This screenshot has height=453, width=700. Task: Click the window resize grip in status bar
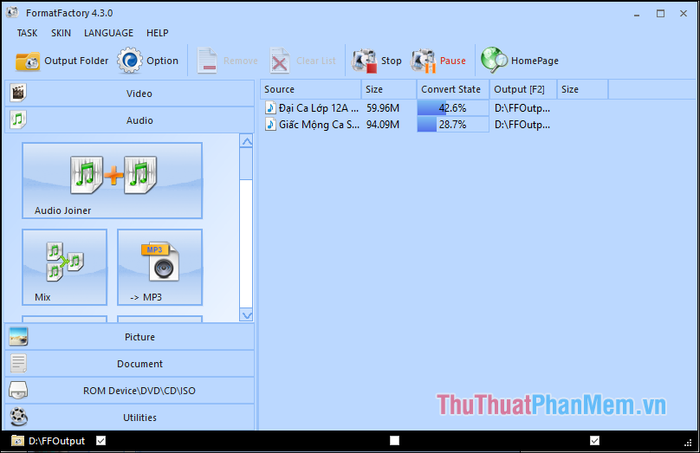point(688,442)
